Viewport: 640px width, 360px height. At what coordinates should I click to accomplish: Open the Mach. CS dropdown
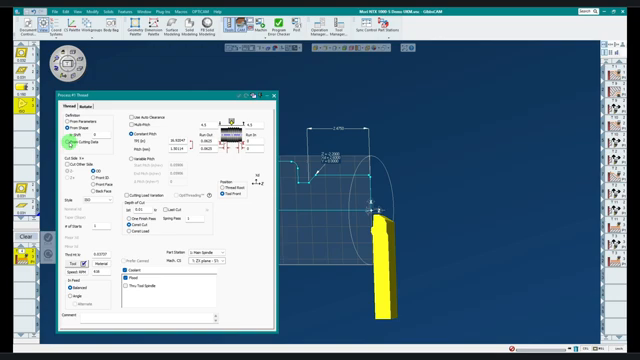click(207, 261)
